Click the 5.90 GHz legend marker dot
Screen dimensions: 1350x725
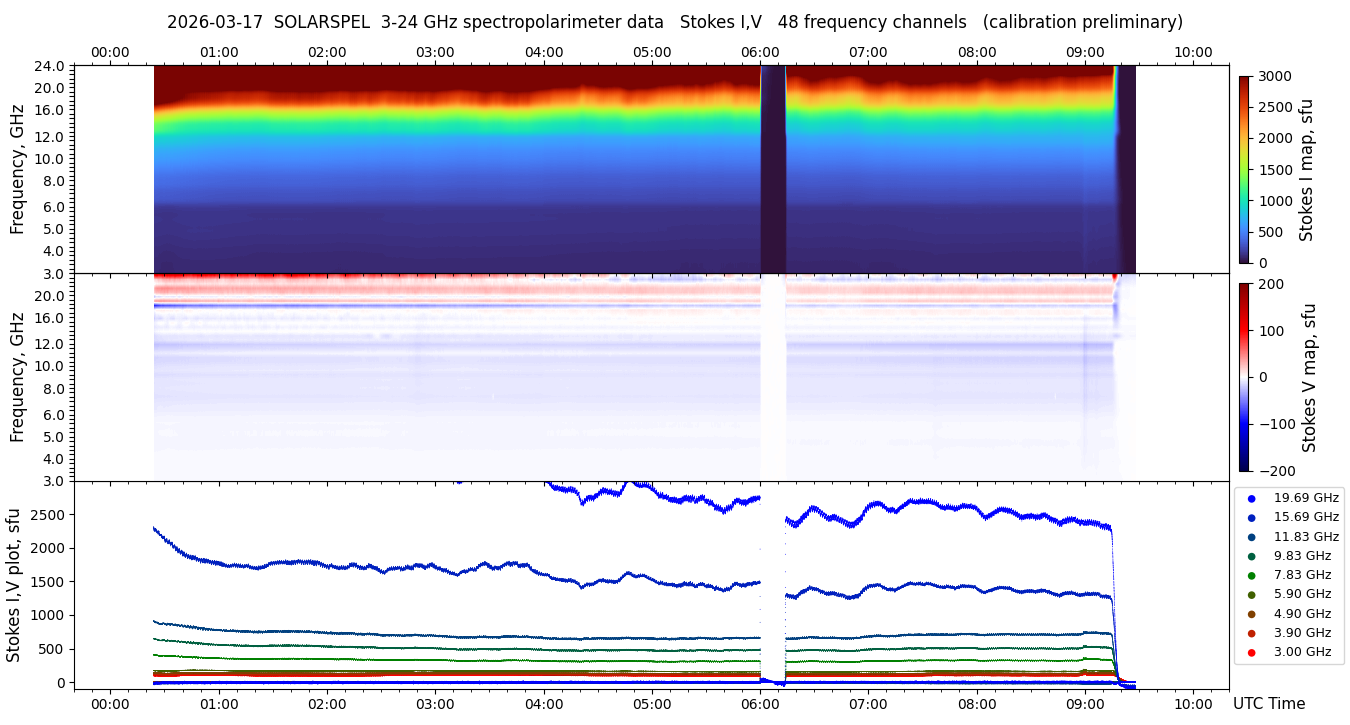tap(1251, 595)
